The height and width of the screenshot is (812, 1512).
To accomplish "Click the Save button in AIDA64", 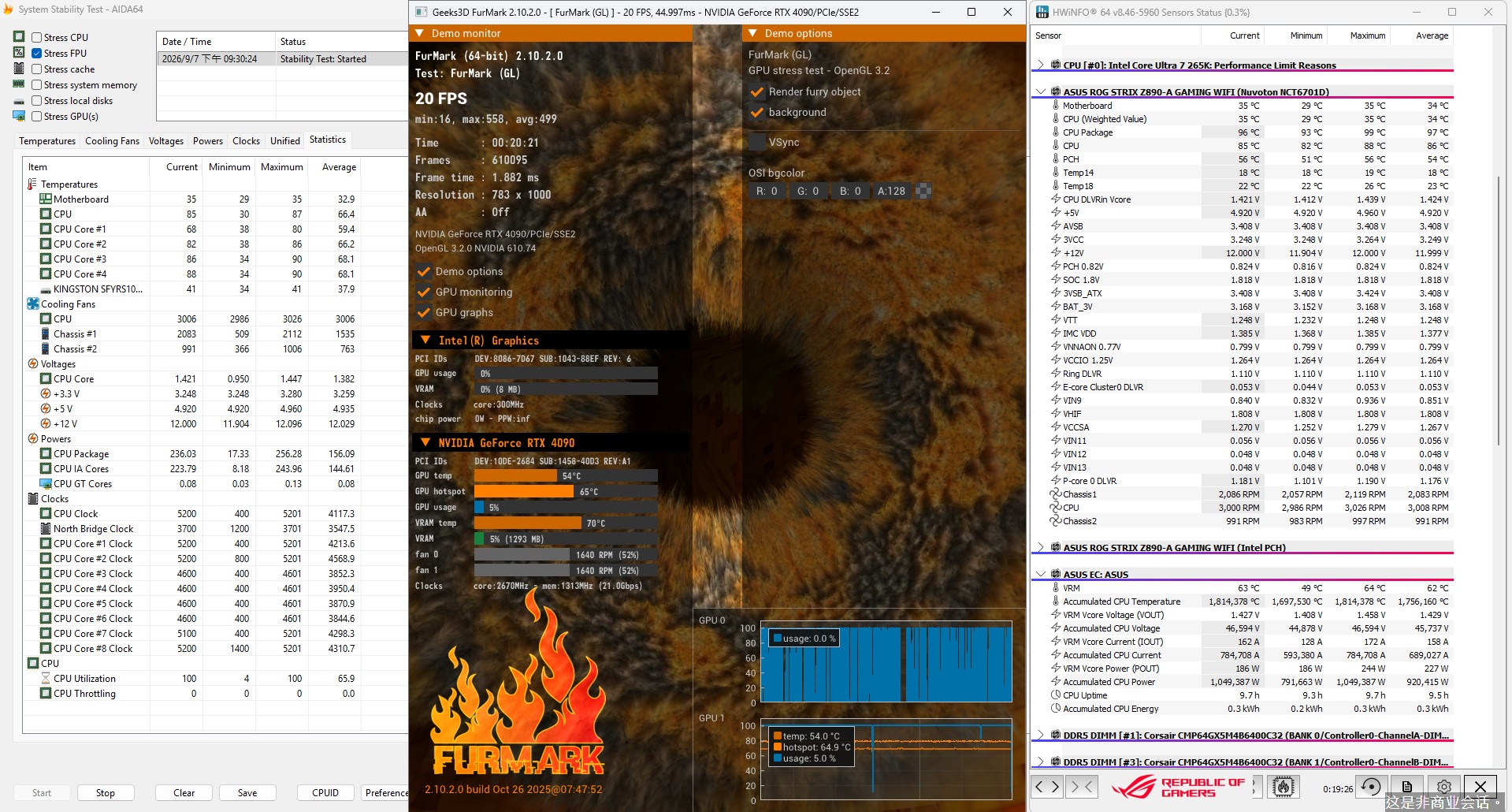I will 247,793.
